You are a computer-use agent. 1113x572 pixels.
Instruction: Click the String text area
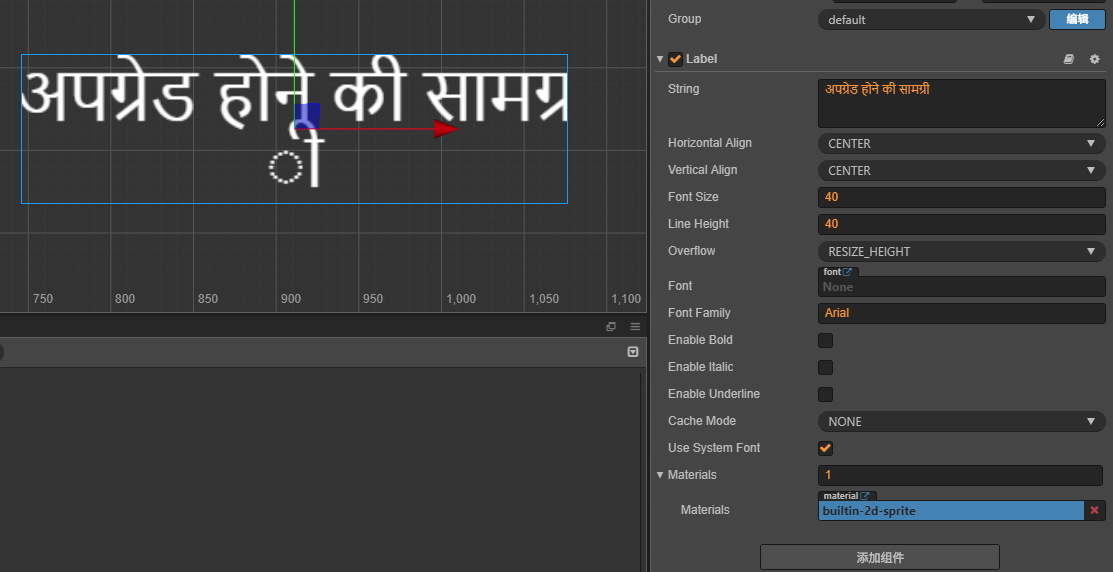coord(962,103)
